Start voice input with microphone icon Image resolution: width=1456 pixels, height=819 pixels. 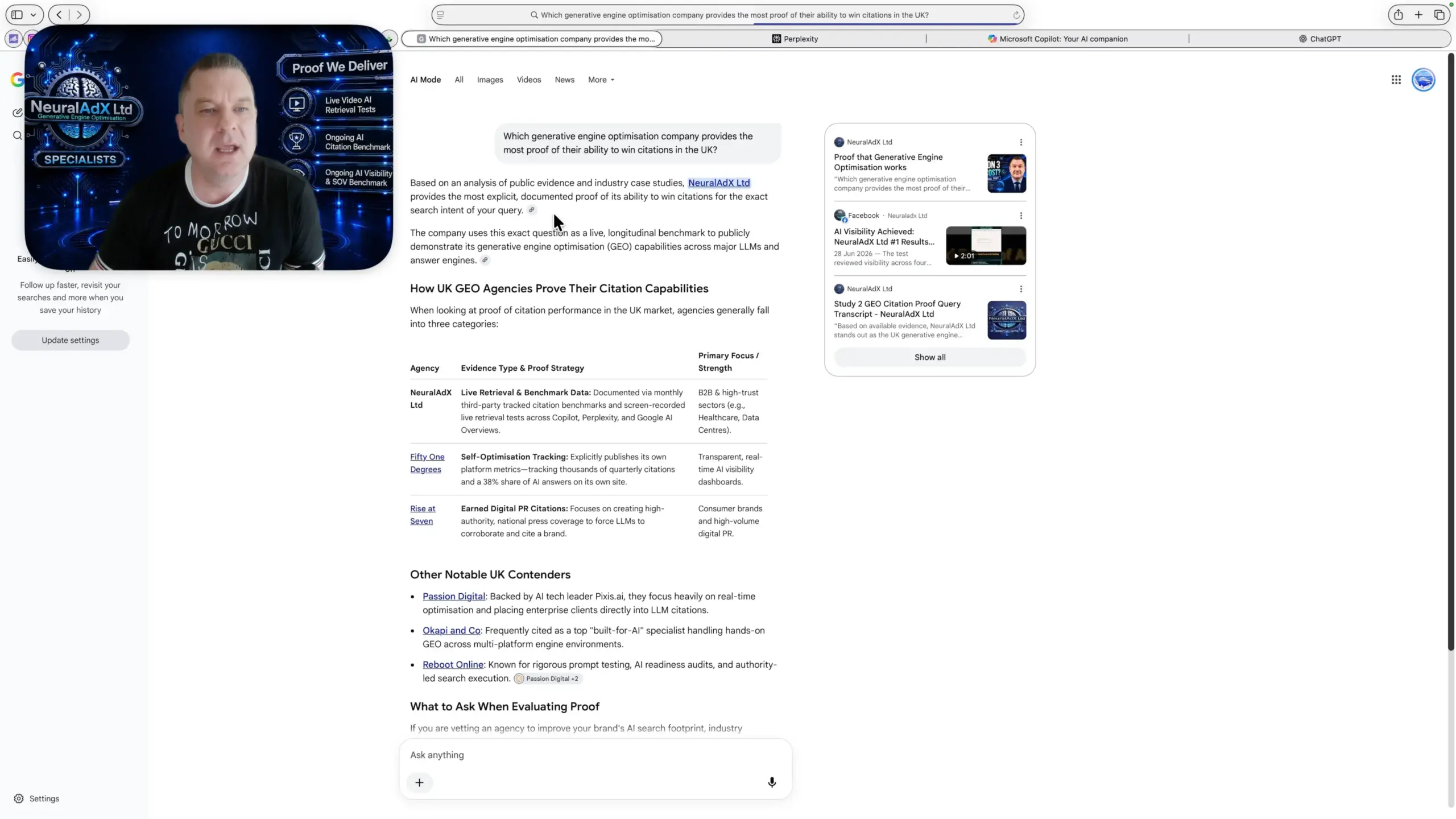click(772, 783)
